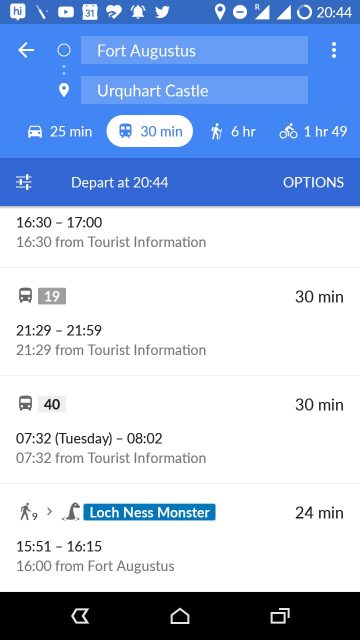Edit the Fort Augustus origin field
Screen dimensions: 360x640
194,50
